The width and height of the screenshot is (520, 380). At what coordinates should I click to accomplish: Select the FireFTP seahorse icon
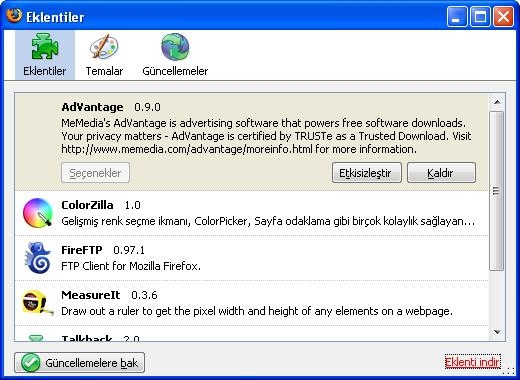38,258
